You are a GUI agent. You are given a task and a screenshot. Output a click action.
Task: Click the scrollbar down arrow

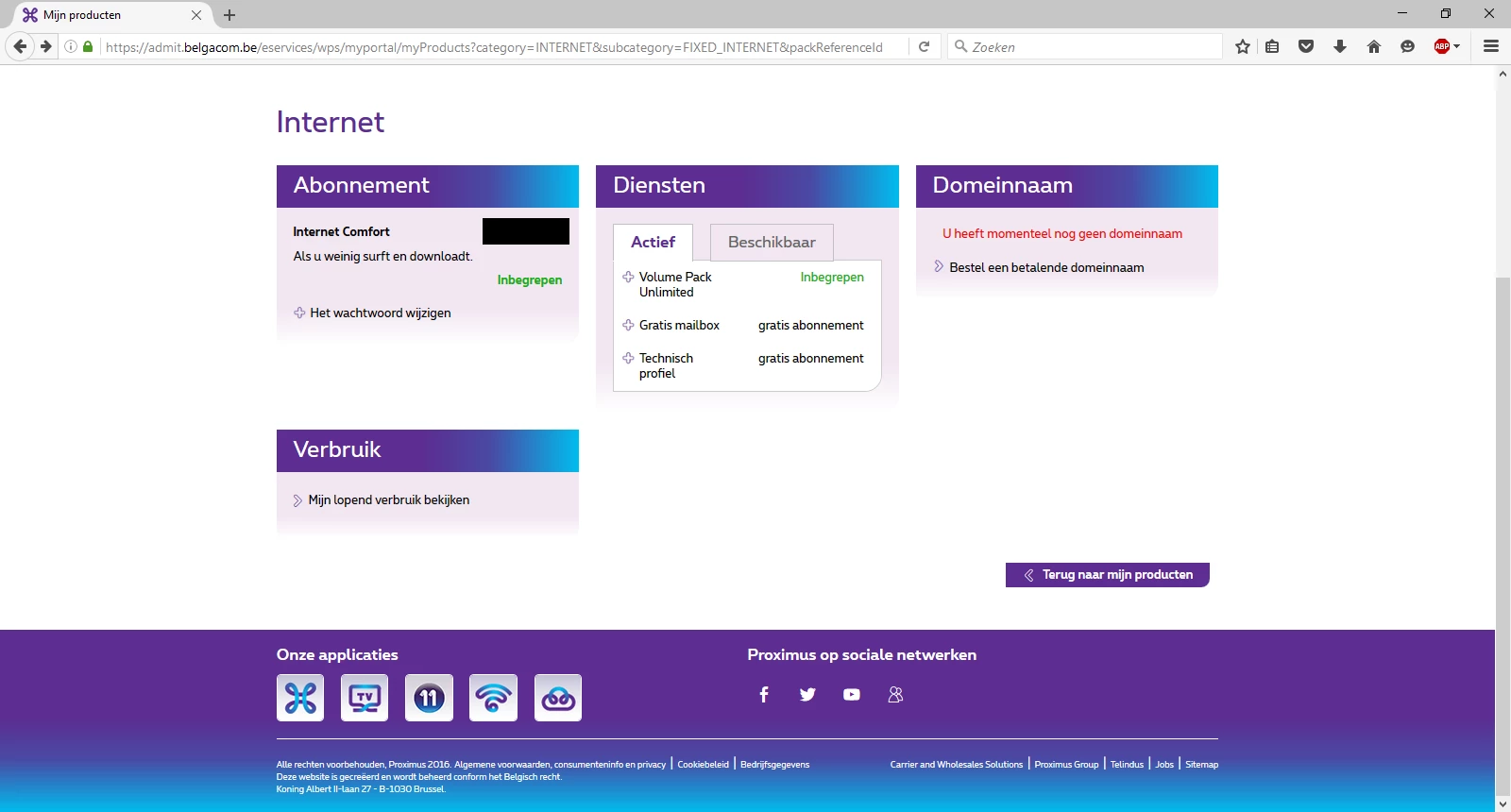click(1503, 804)
